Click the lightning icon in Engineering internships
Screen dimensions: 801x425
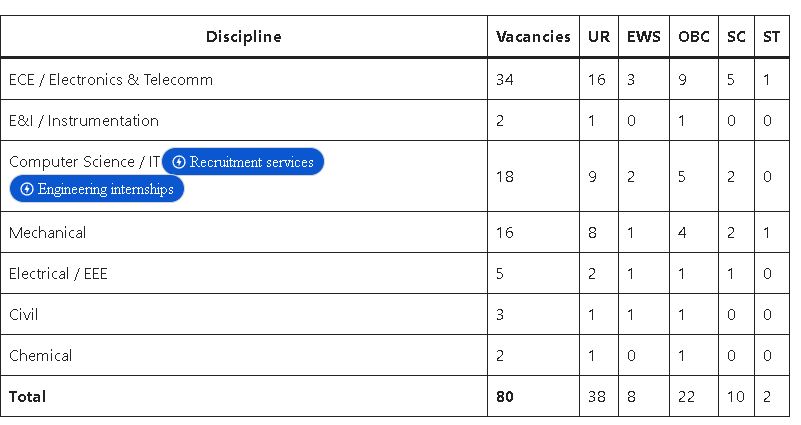[x=27, y=189]
